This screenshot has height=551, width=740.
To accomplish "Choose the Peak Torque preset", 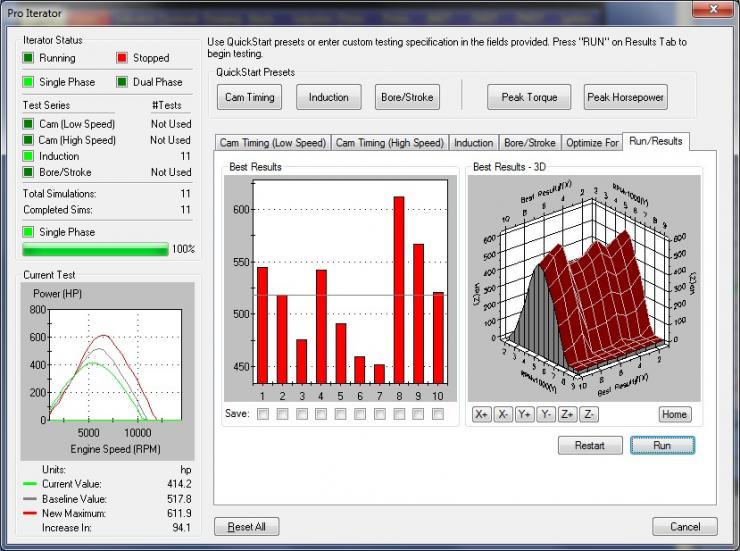I will 529,97.
